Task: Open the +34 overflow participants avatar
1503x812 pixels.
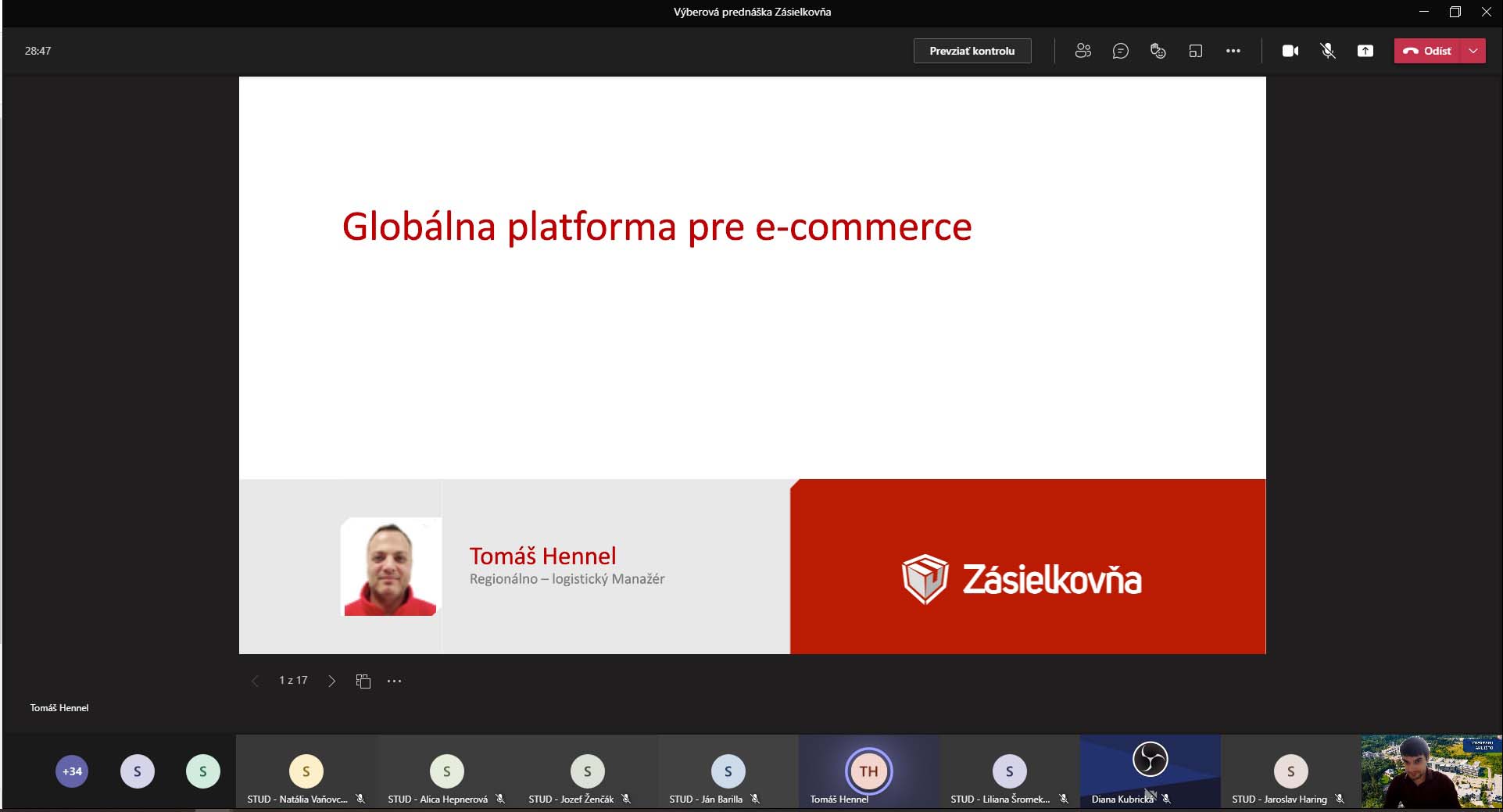Action: click(x=72, y=771)
